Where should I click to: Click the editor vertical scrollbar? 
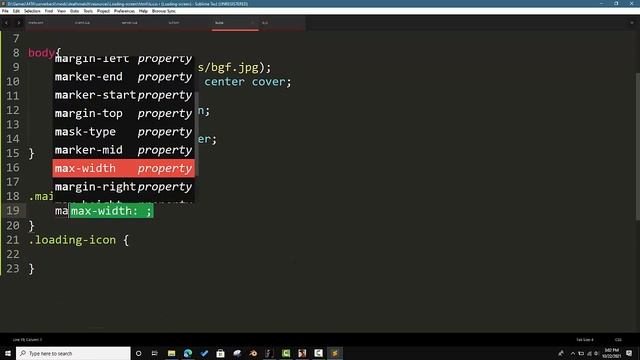(638, 146)
